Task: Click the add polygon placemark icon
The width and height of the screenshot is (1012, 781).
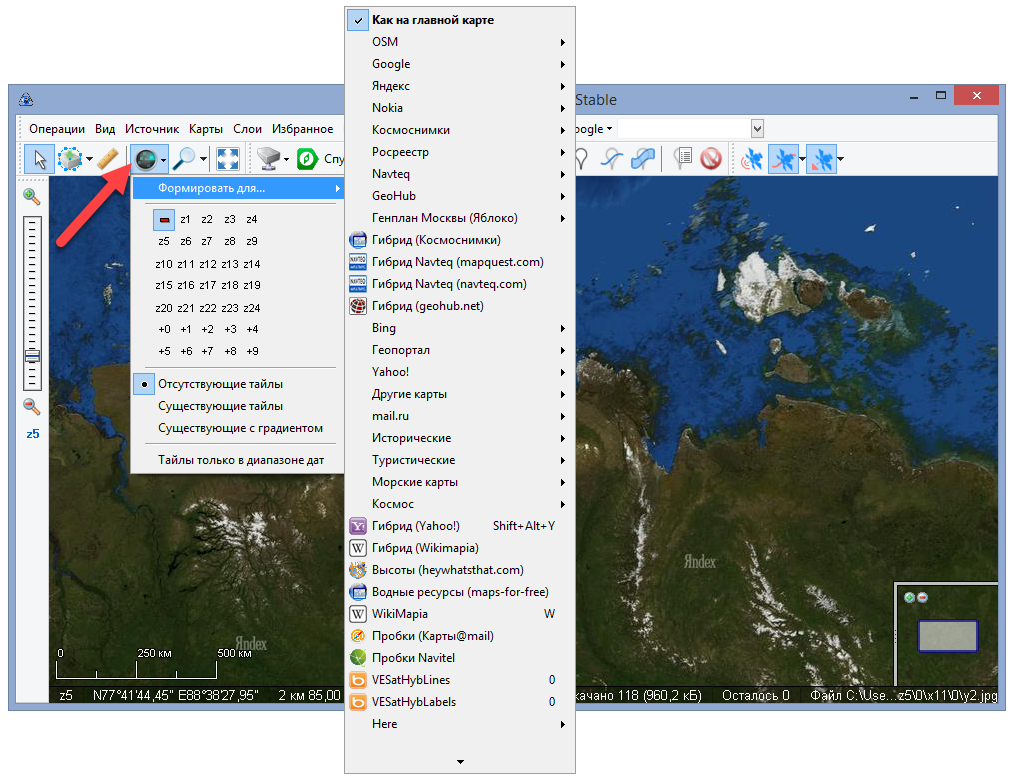Action: pyautogui.click(x=643, y=159)
